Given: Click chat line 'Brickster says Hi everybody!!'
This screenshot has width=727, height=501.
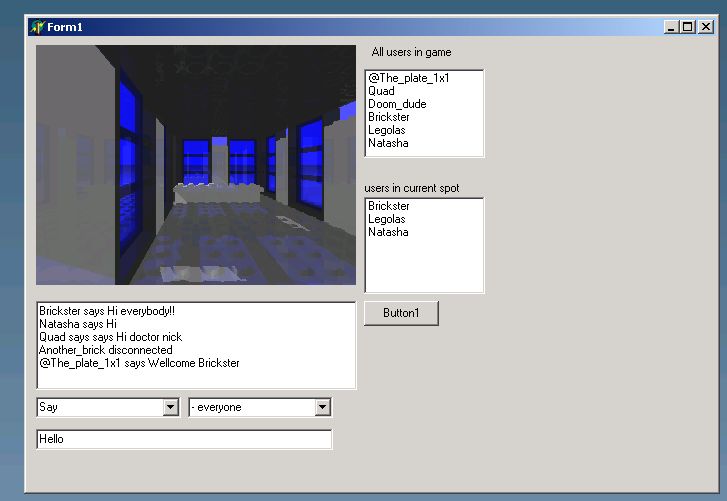Looking at the screenshot, I should tap(107, 311).
